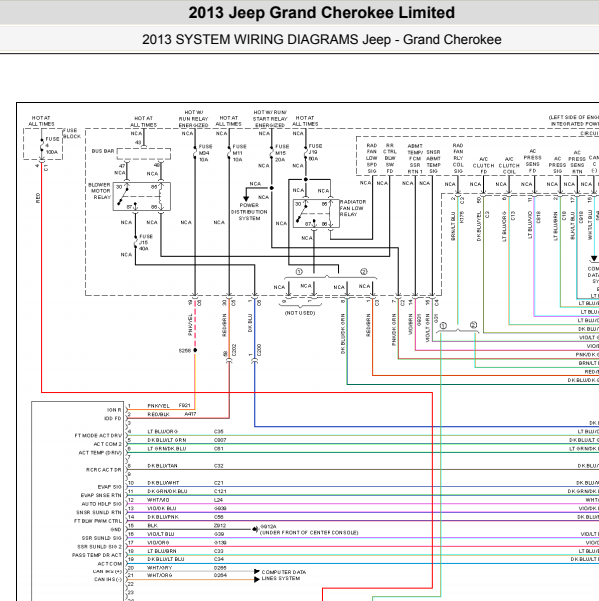Click the vertical 'DK BLU' wire label above C200
The height and width of the screenshot is (601, 599).
[x=250, y=323]
